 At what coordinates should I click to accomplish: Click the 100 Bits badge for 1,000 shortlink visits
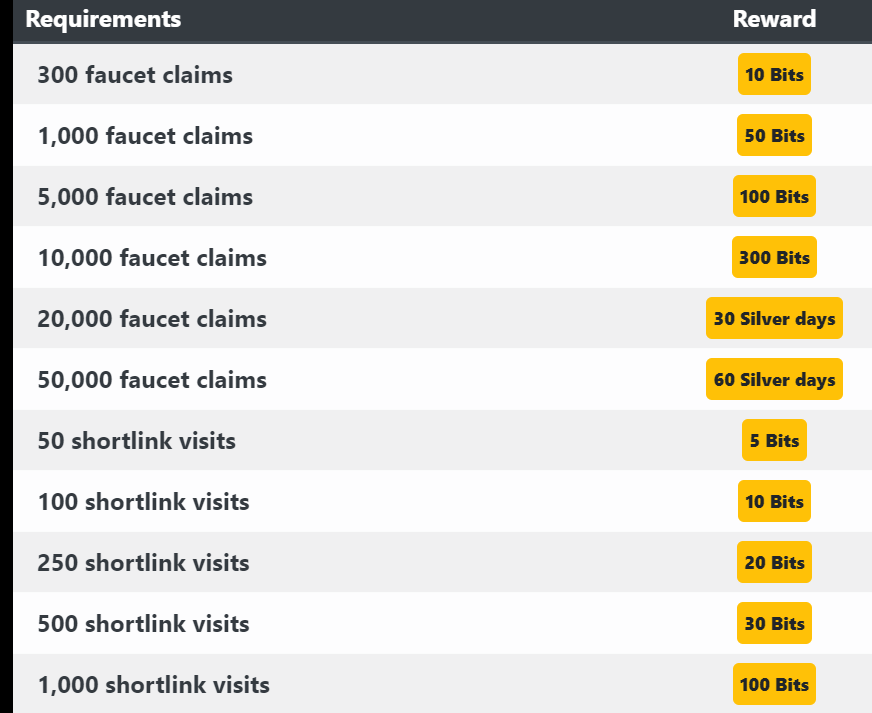[x=774, y=684]
